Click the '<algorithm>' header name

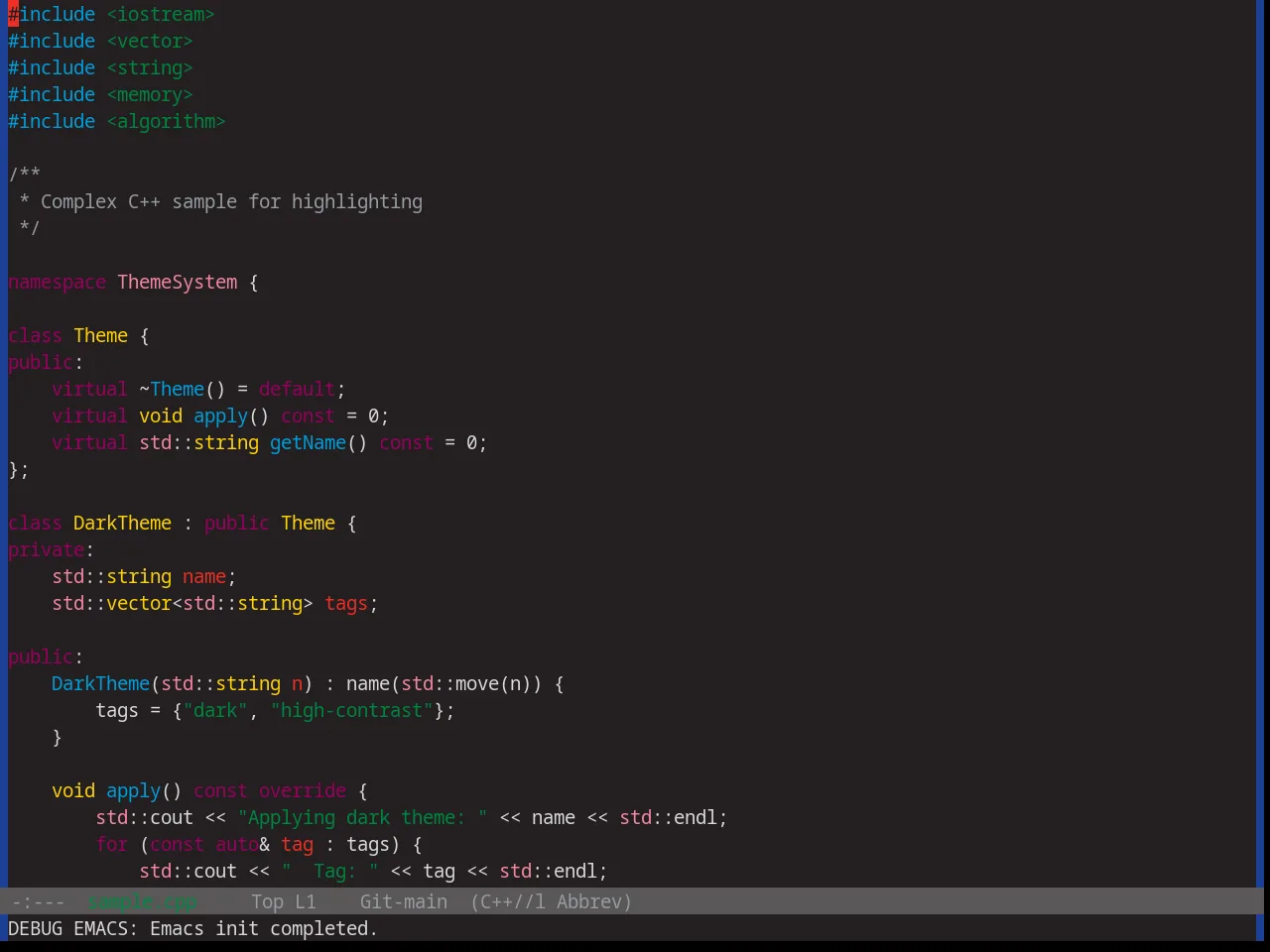[x=166, y=121]
